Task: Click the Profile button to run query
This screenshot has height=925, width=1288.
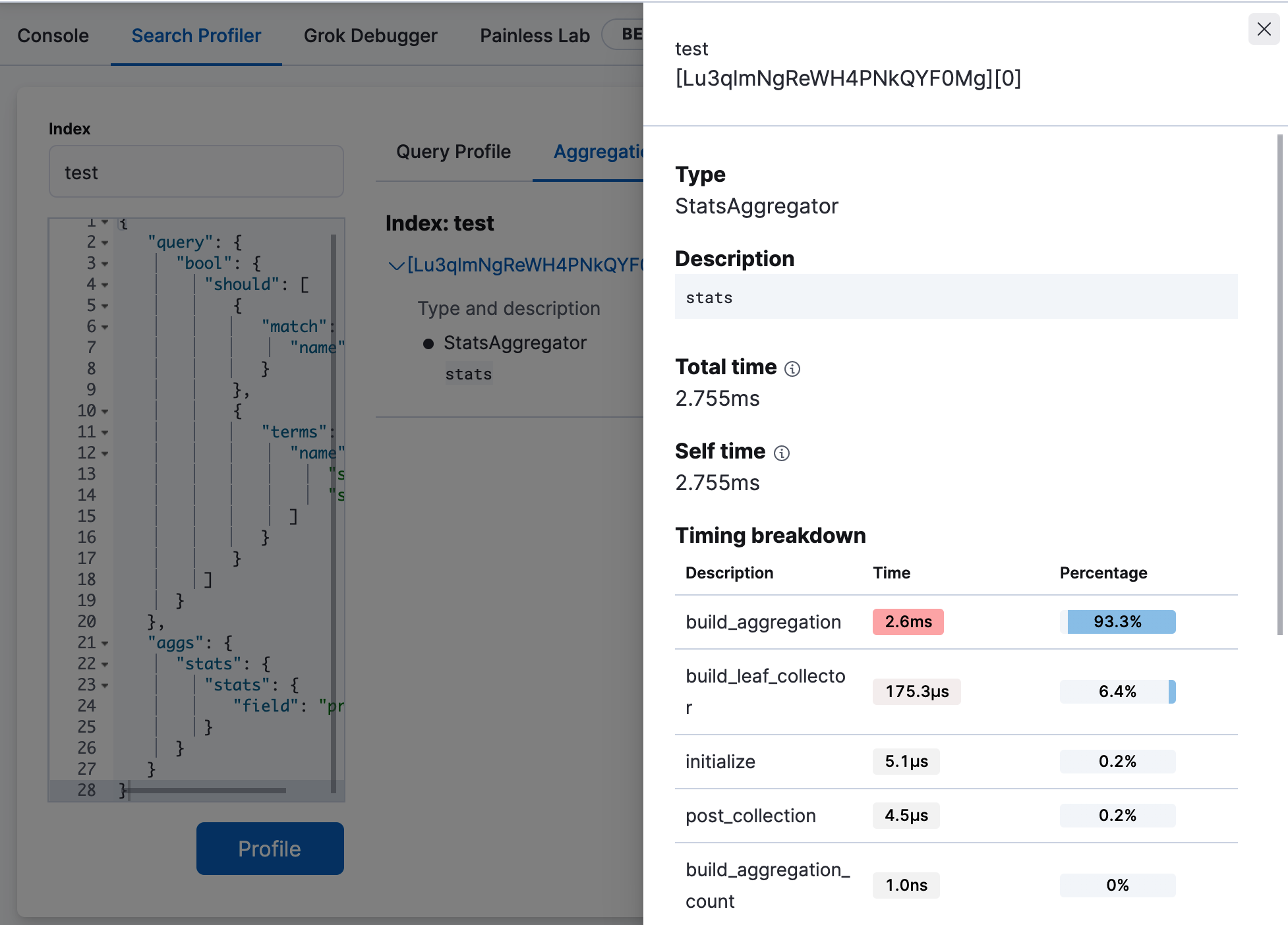Action: 269,848
